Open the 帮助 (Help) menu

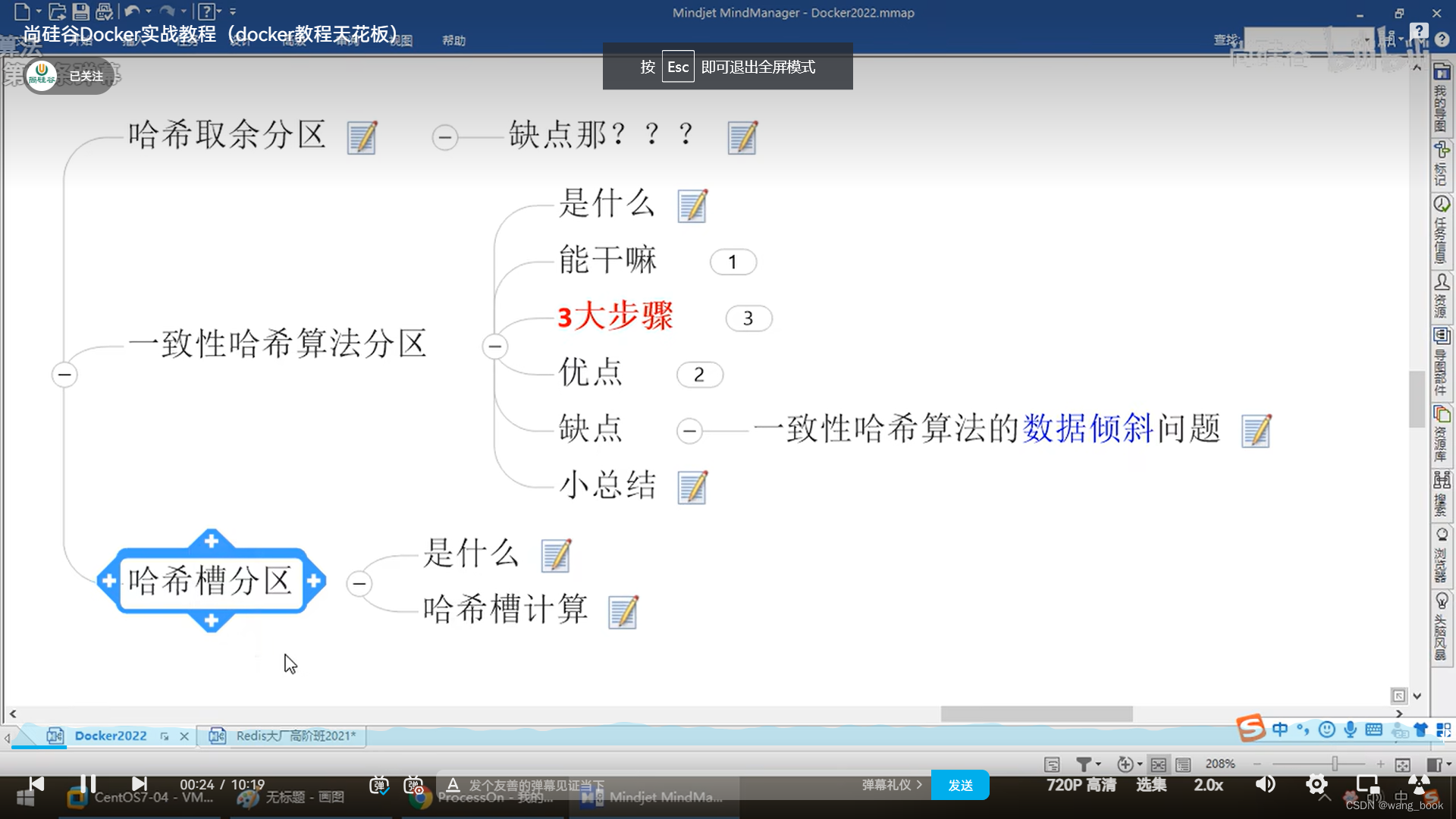453,40
